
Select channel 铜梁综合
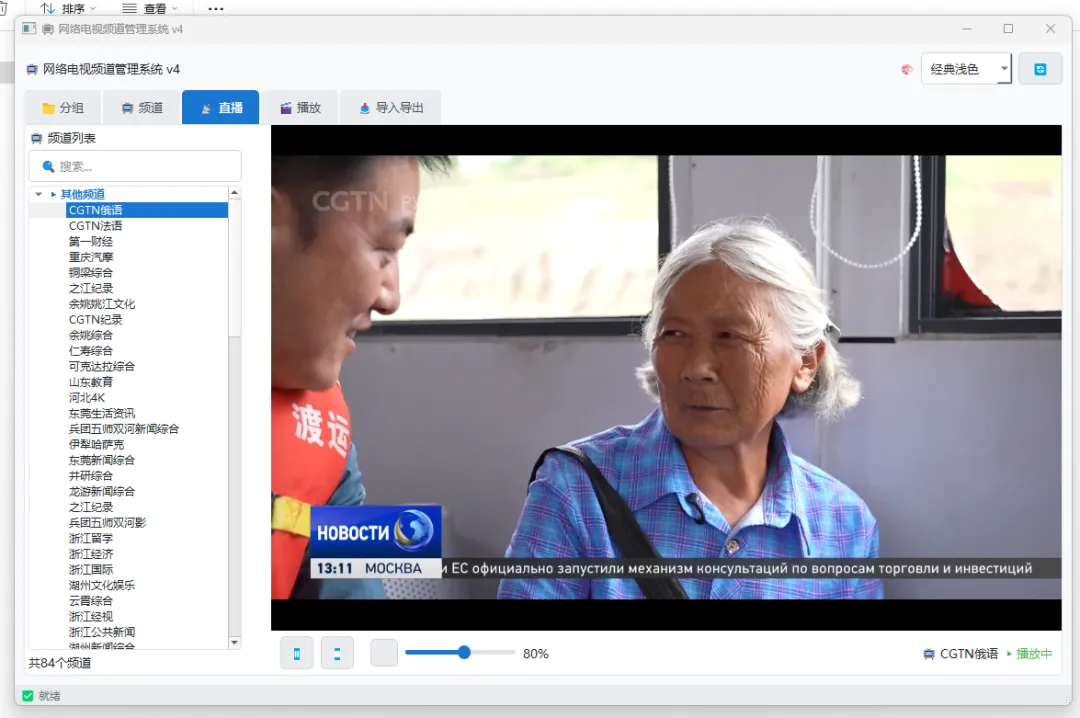pyautogui.click(x=90, y=273)
